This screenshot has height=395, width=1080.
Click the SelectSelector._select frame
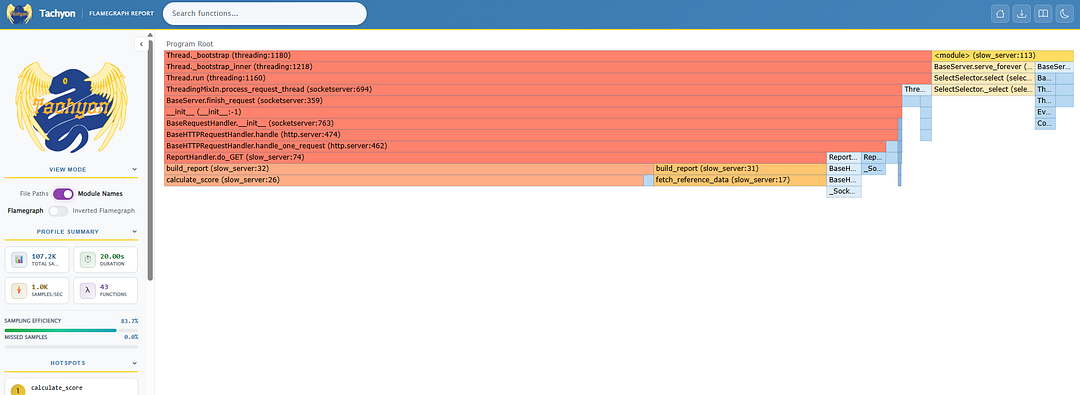(983, 90)
